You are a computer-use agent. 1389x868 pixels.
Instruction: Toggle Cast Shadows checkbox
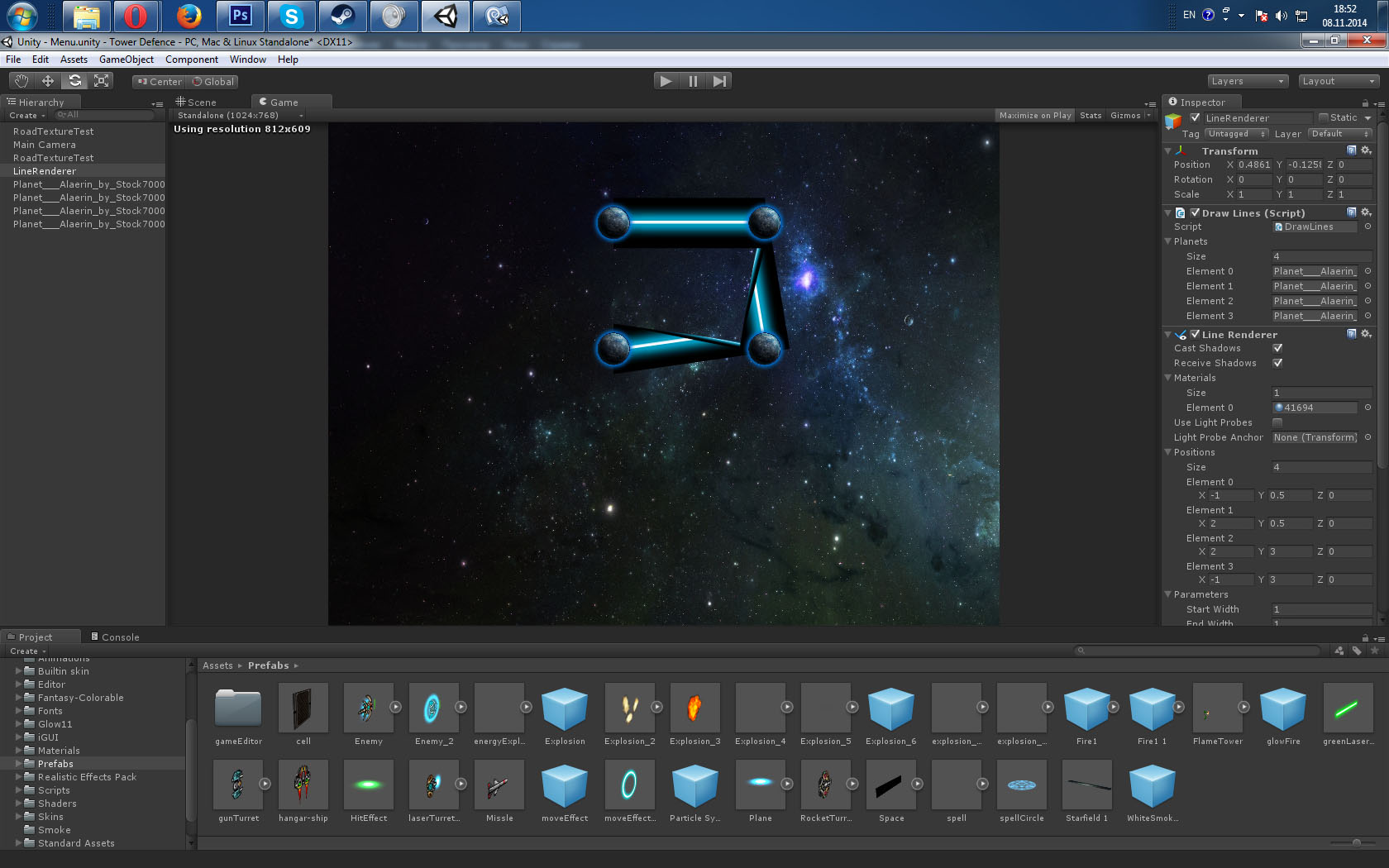pos(1277,348)
